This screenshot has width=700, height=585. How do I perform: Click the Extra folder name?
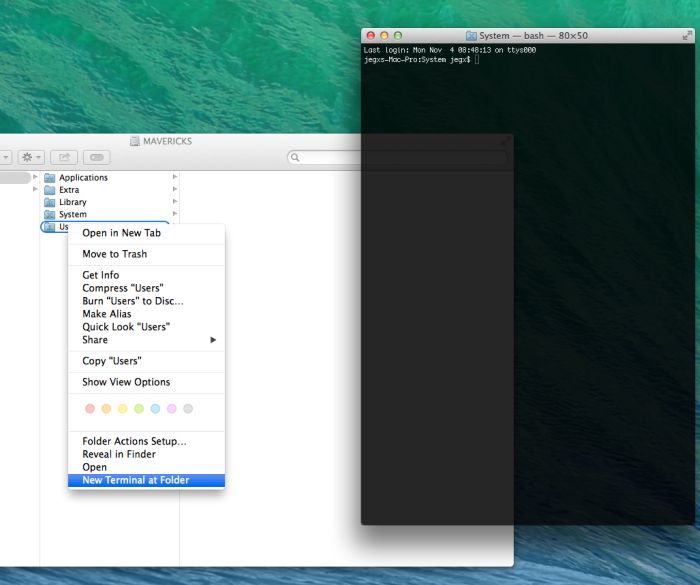[x=69, y=190]
